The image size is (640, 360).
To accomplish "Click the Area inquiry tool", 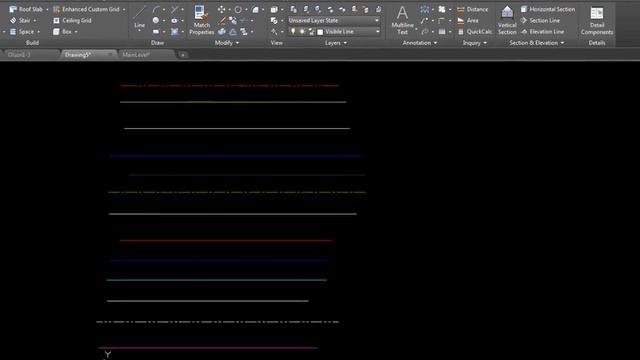I will point(468,20).
